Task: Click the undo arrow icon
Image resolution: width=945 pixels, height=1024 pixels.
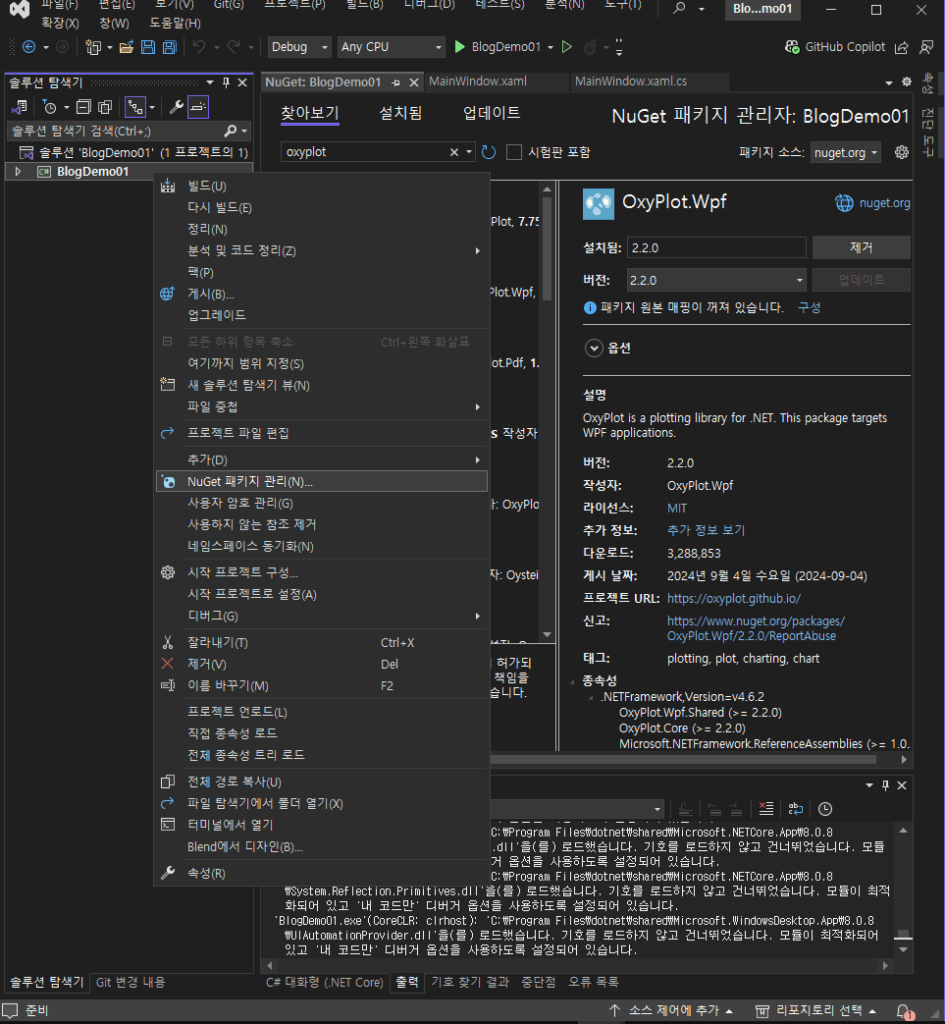Action: pyautogui.click(x=199, y=47)
